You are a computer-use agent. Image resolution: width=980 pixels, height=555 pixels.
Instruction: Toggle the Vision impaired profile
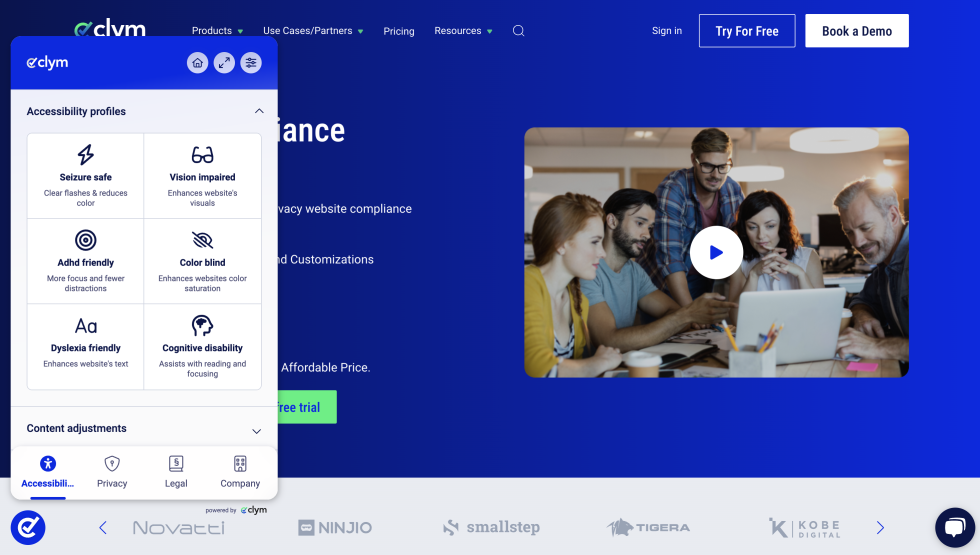[202, 176]
